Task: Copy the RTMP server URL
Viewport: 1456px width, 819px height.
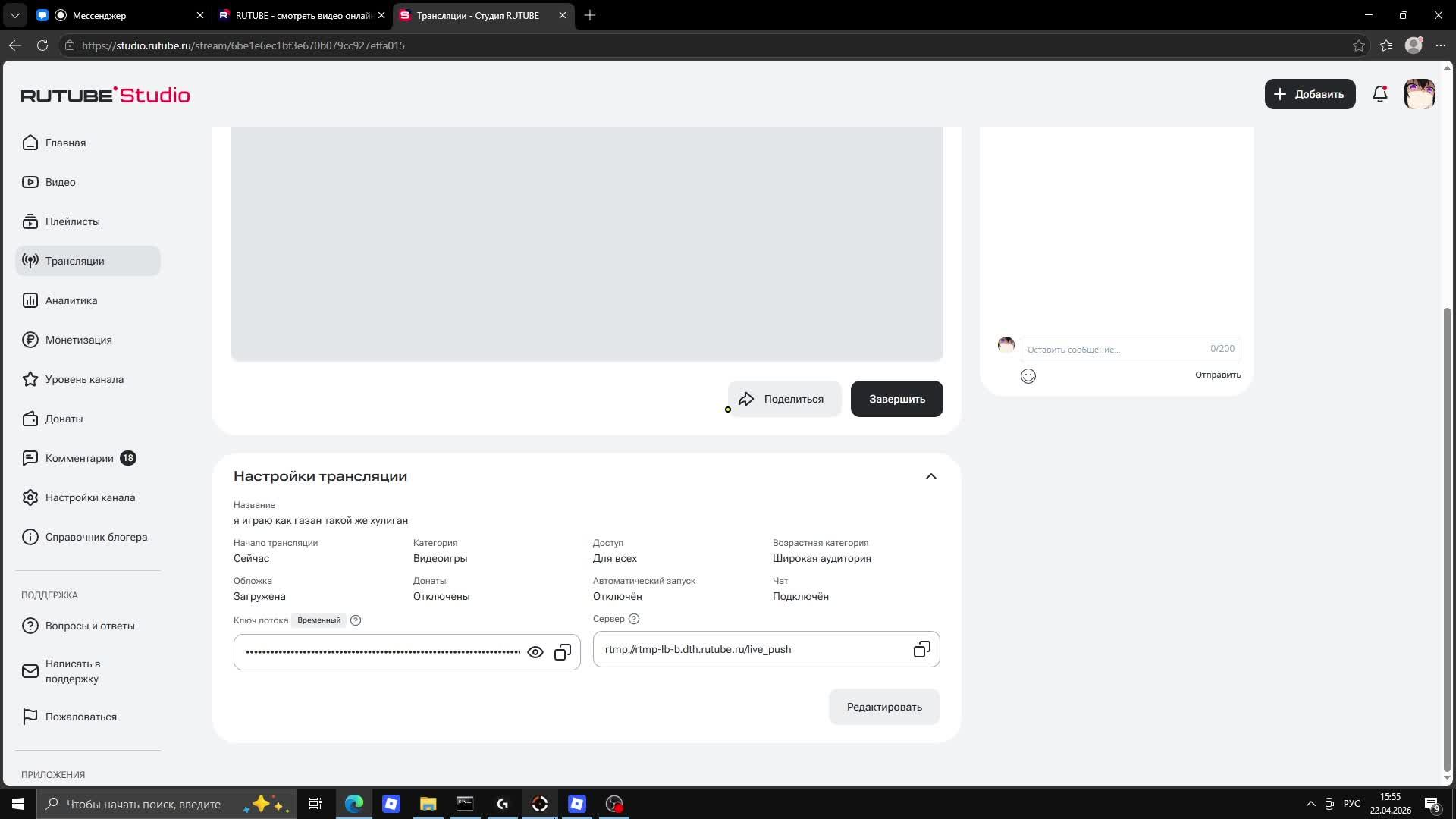Action: [921, 650]
